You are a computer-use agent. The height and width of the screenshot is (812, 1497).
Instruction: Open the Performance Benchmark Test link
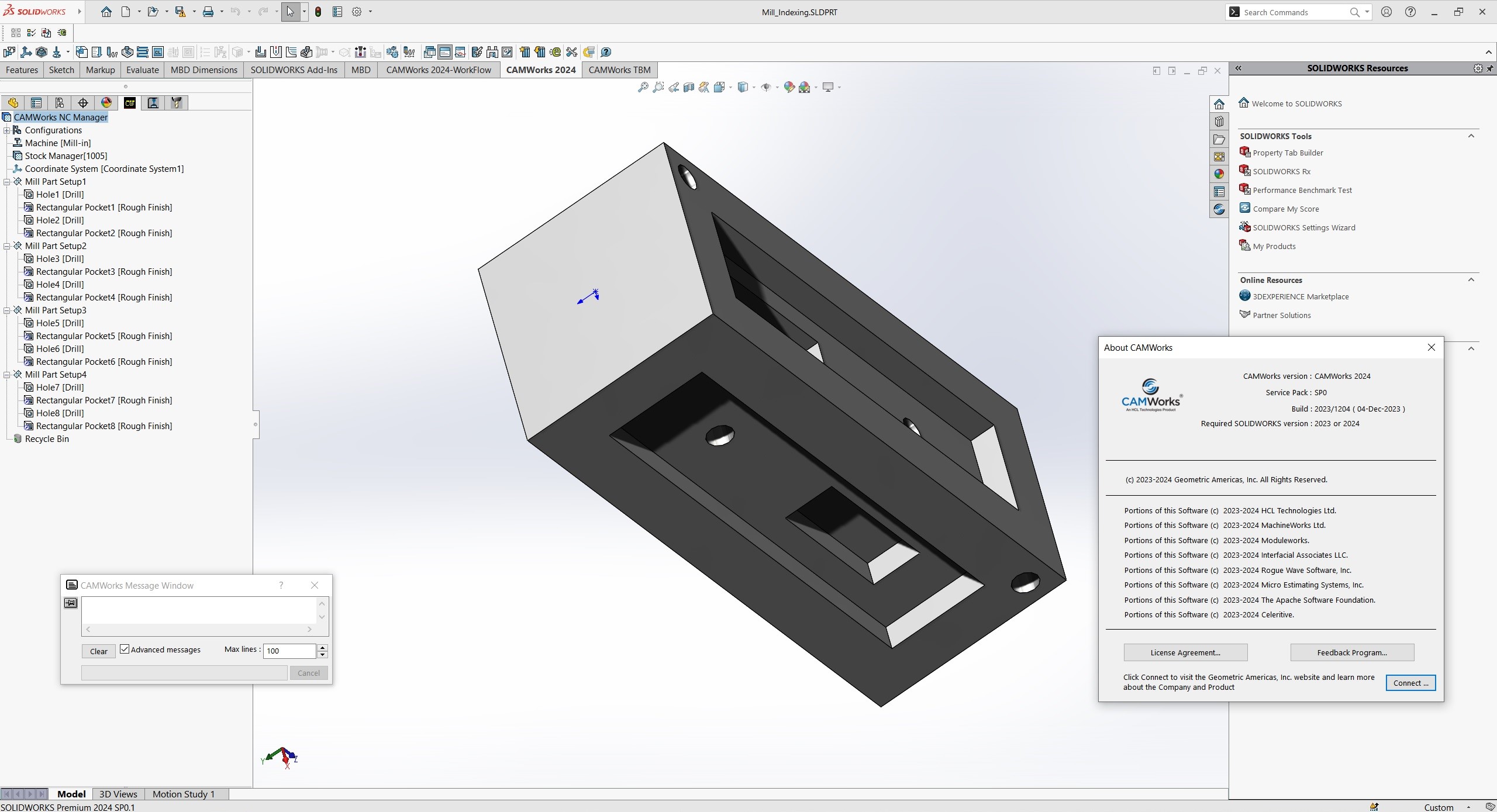[1302, 190]
